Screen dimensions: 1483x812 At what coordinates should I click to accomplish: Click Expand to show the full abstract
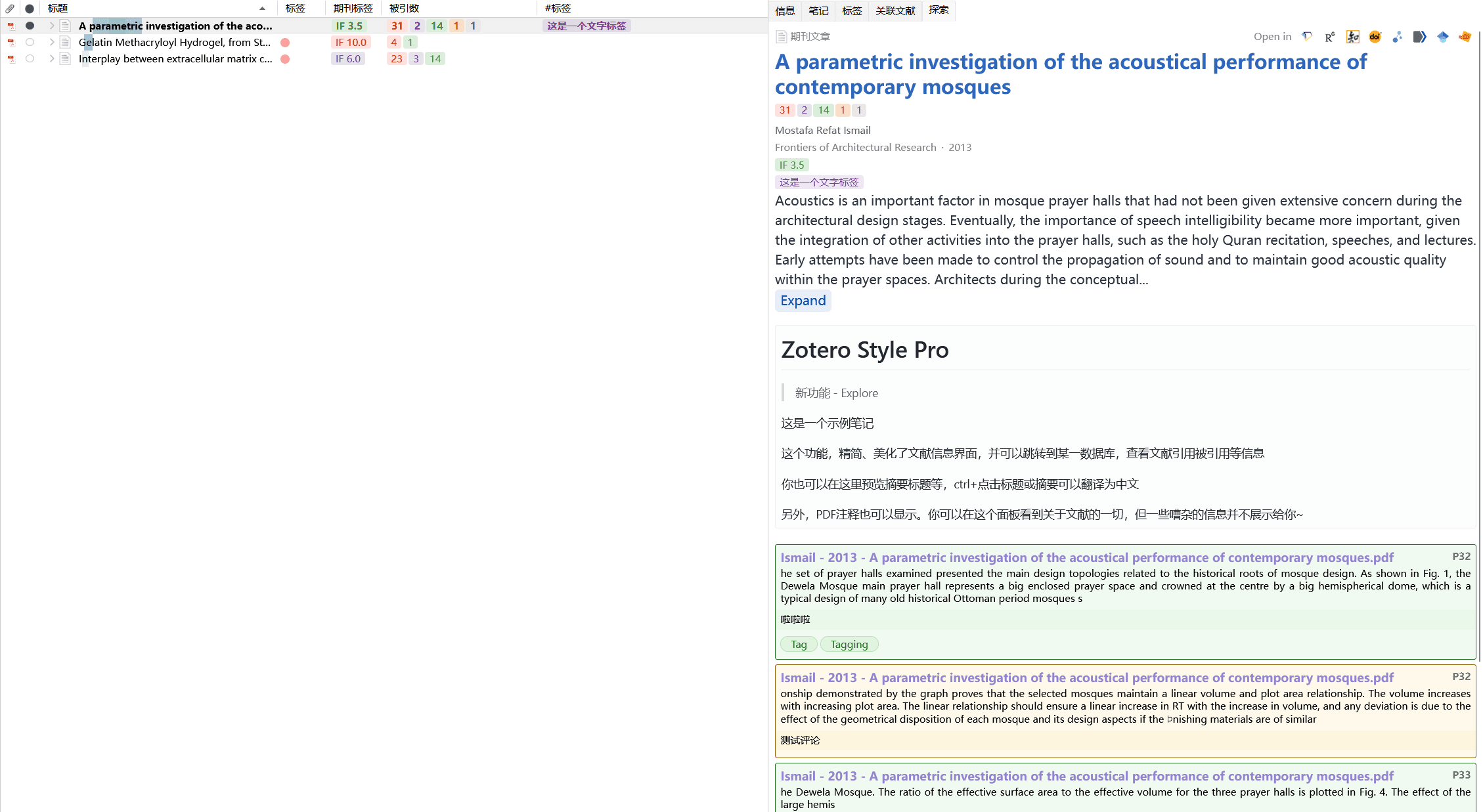(803, 301)
